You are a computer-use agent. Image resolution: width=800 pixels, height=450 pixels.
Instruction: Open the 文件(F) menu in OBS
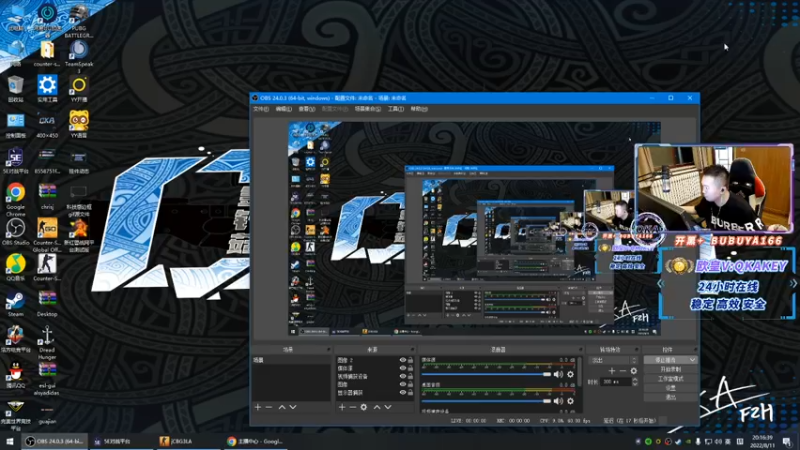[x=261, y=109]
